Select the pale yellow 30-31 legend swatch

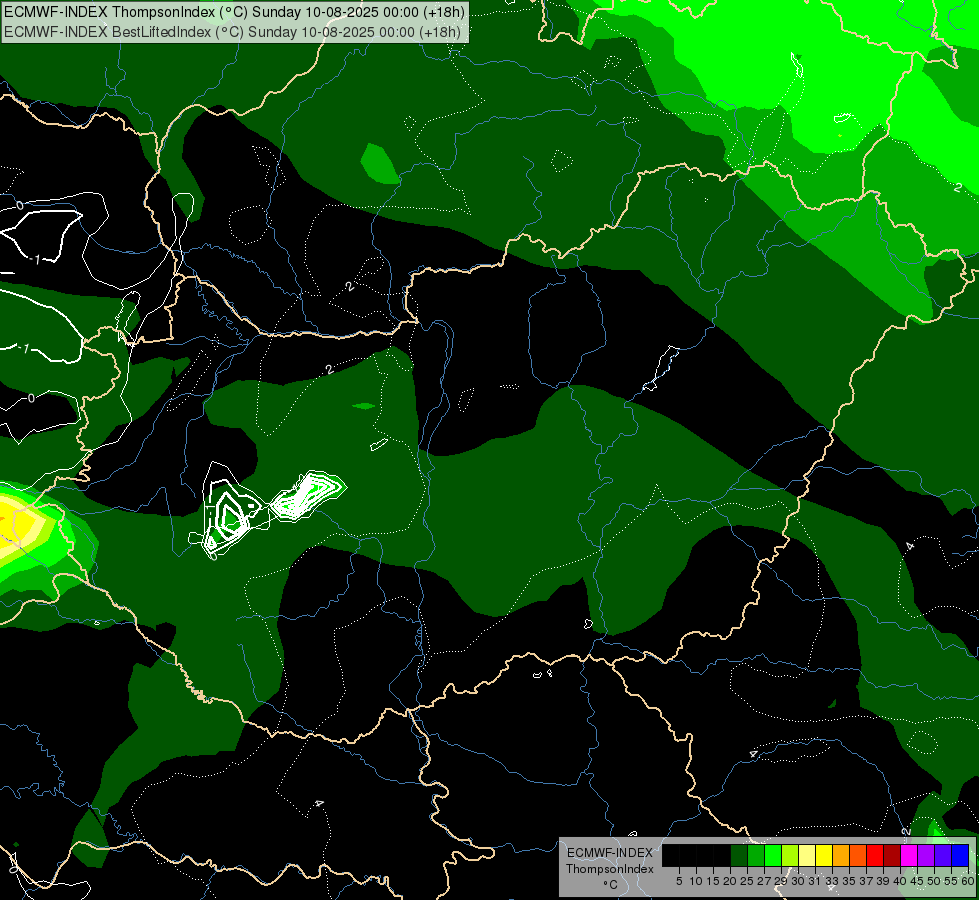pyautogui.click(x=807, y=856)
